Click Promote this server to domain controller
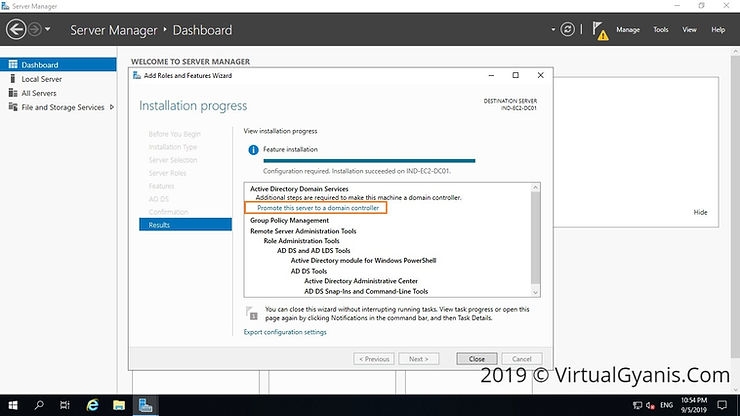The image size is (740, 416). coord(317,208)
